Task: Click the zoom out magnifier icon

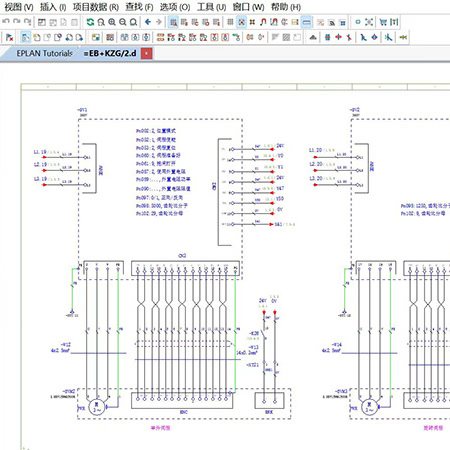Action: click(123, 22)
